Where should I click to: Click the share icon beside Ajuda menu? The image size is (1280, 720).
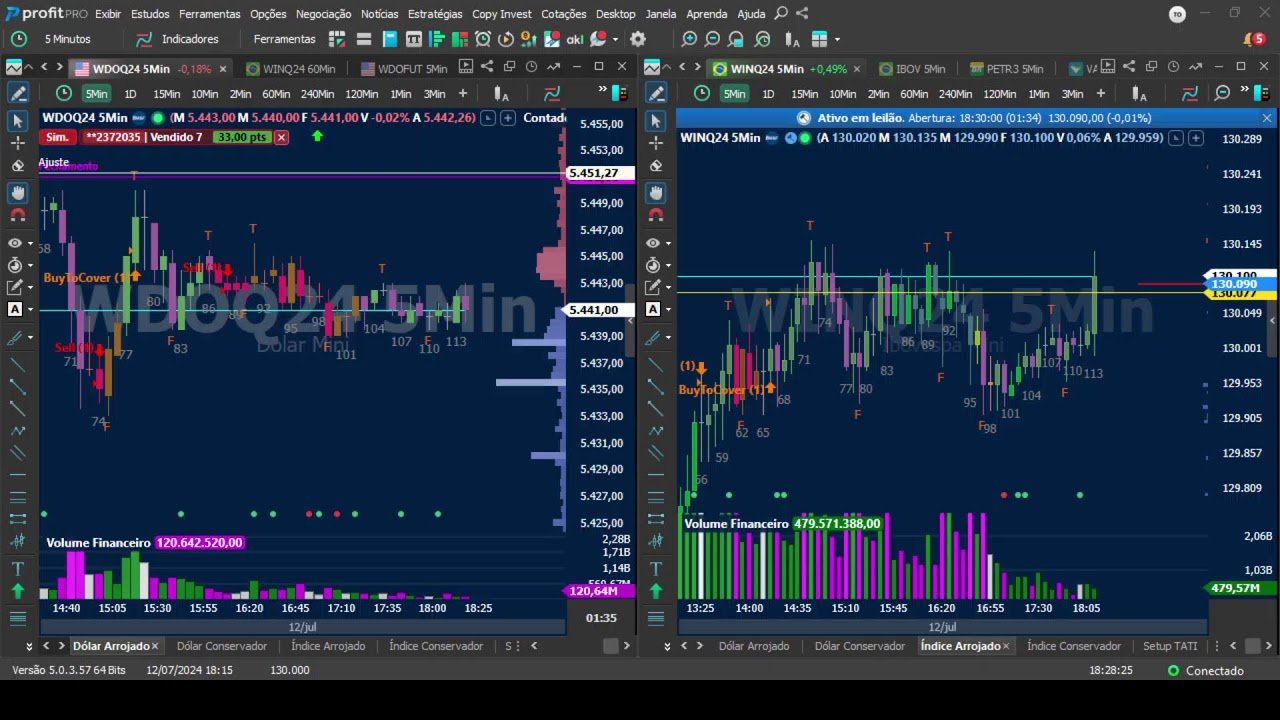pos(802,14)
